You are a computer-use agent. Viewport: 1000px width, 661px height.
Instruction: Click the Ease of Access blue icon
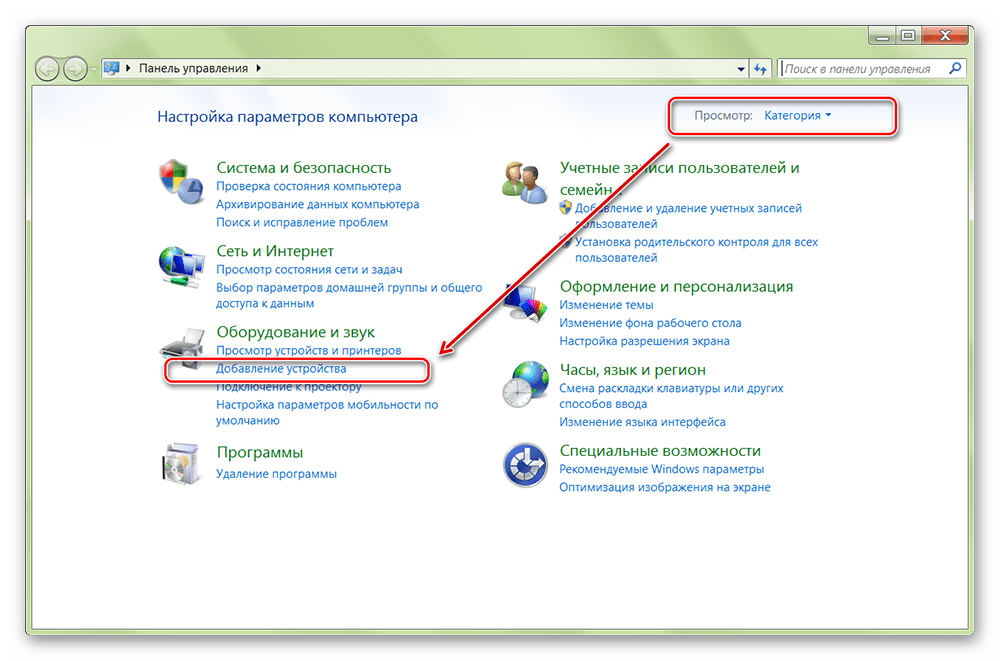(x=525, y=465)
